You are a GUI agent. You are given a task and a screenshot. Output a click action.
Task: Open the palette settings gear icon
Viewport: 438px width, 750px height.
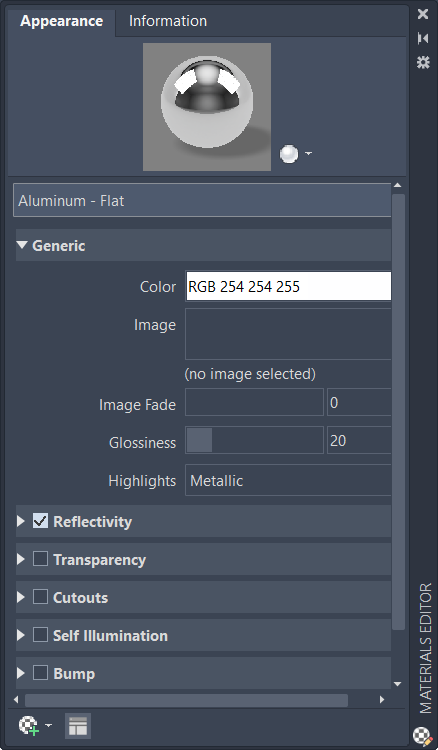click(423, 62)
